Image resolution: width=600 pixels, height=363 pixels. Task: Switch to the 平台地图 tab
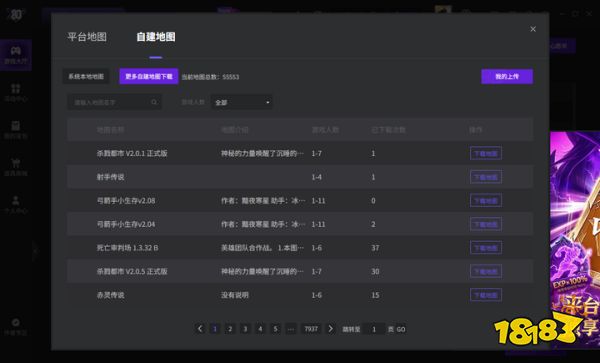click(x=87, y=37)
